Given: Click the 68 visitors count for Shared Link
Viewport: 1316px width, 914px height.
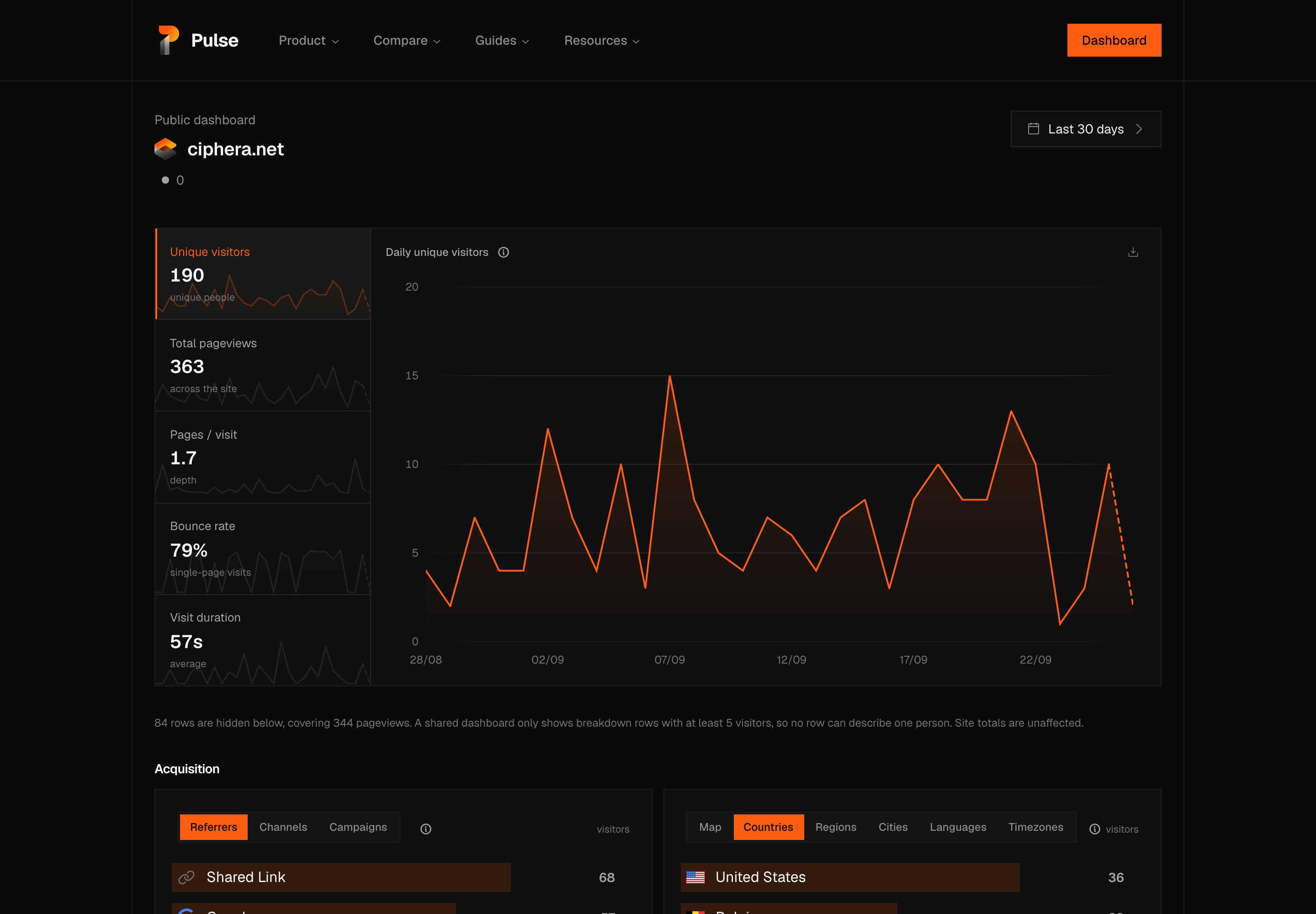Looking at the screenshot, I should click(606, 877).
